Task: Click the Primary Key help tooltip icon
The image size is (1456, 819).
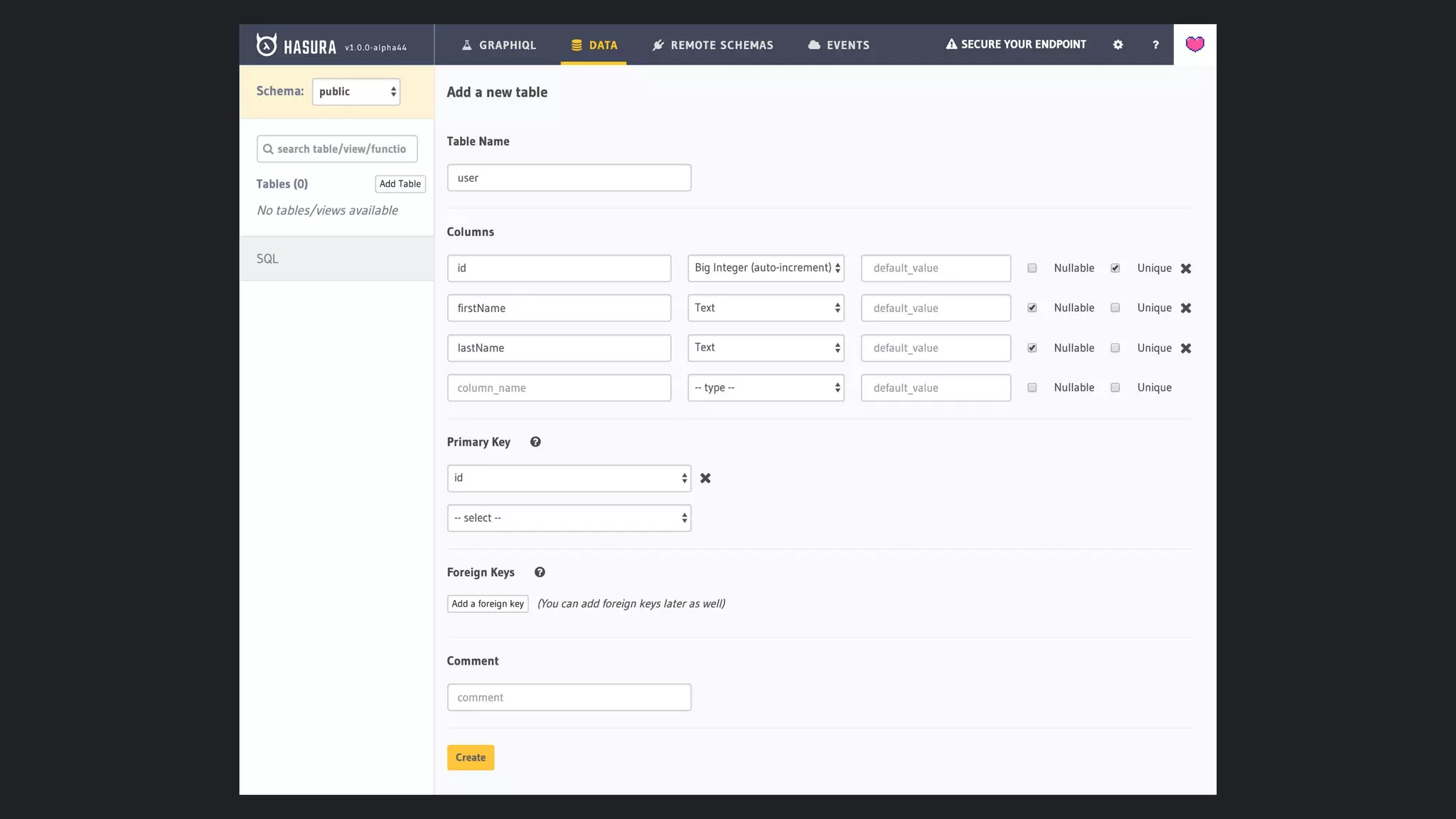Action: pyautogui.click(x=535, y=442)
